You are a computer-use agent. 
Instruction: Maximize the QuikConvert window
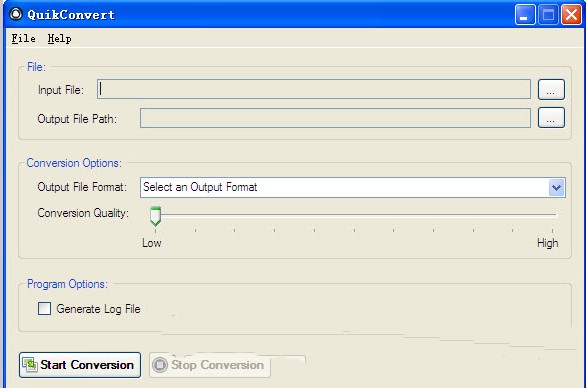[548, 15]
